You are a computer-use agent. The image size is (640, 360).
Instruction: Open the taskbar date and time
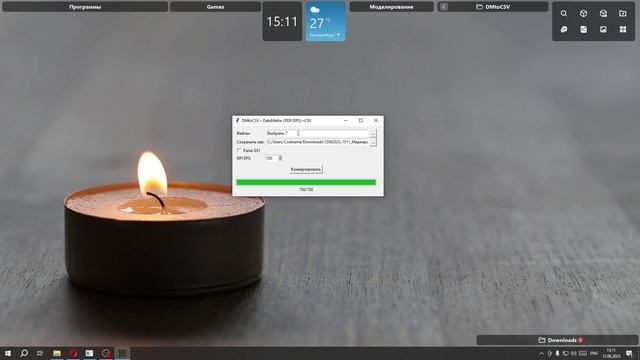point(611,353)
